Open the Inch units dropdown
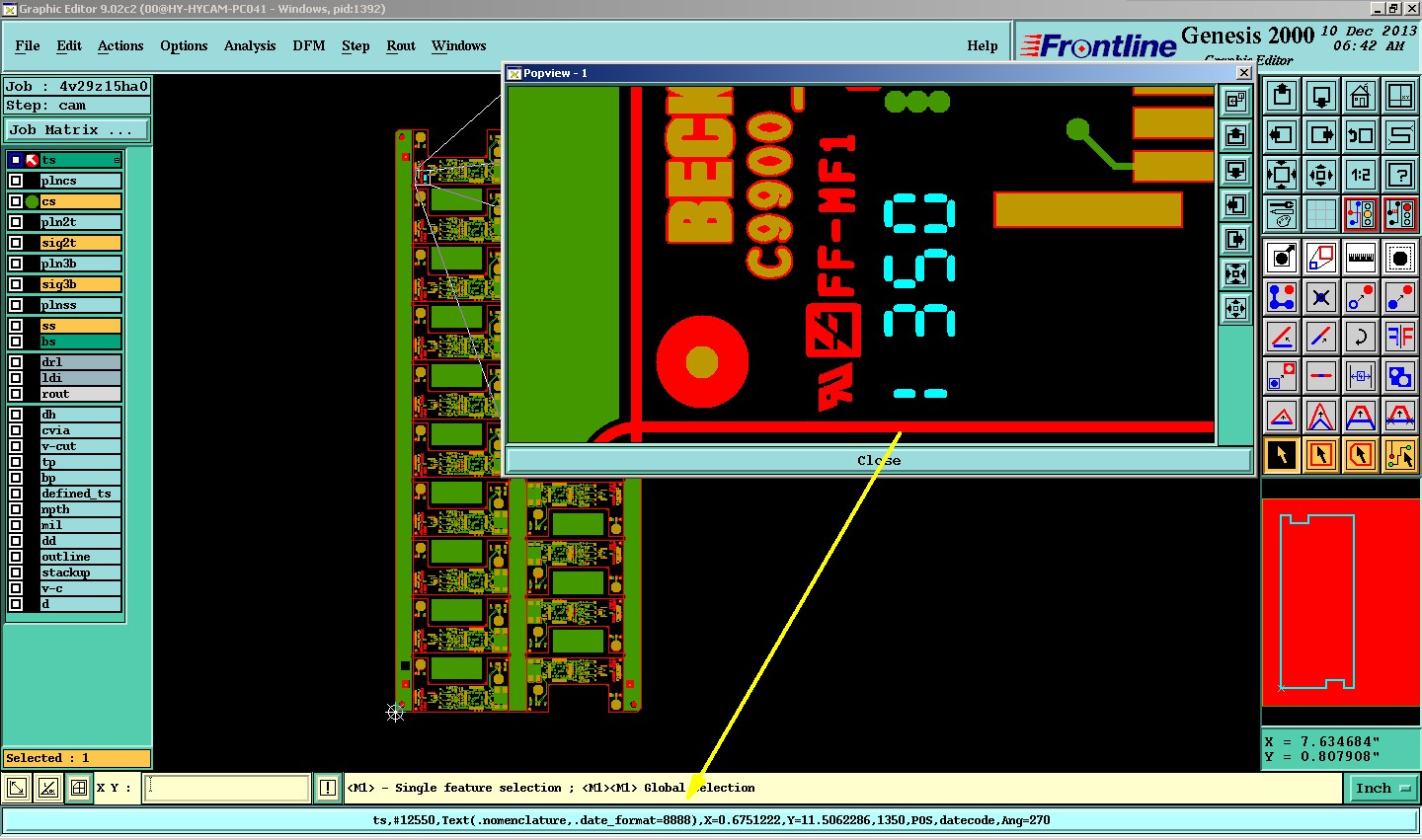The image size is (1422, 840). coord(1382,788)
